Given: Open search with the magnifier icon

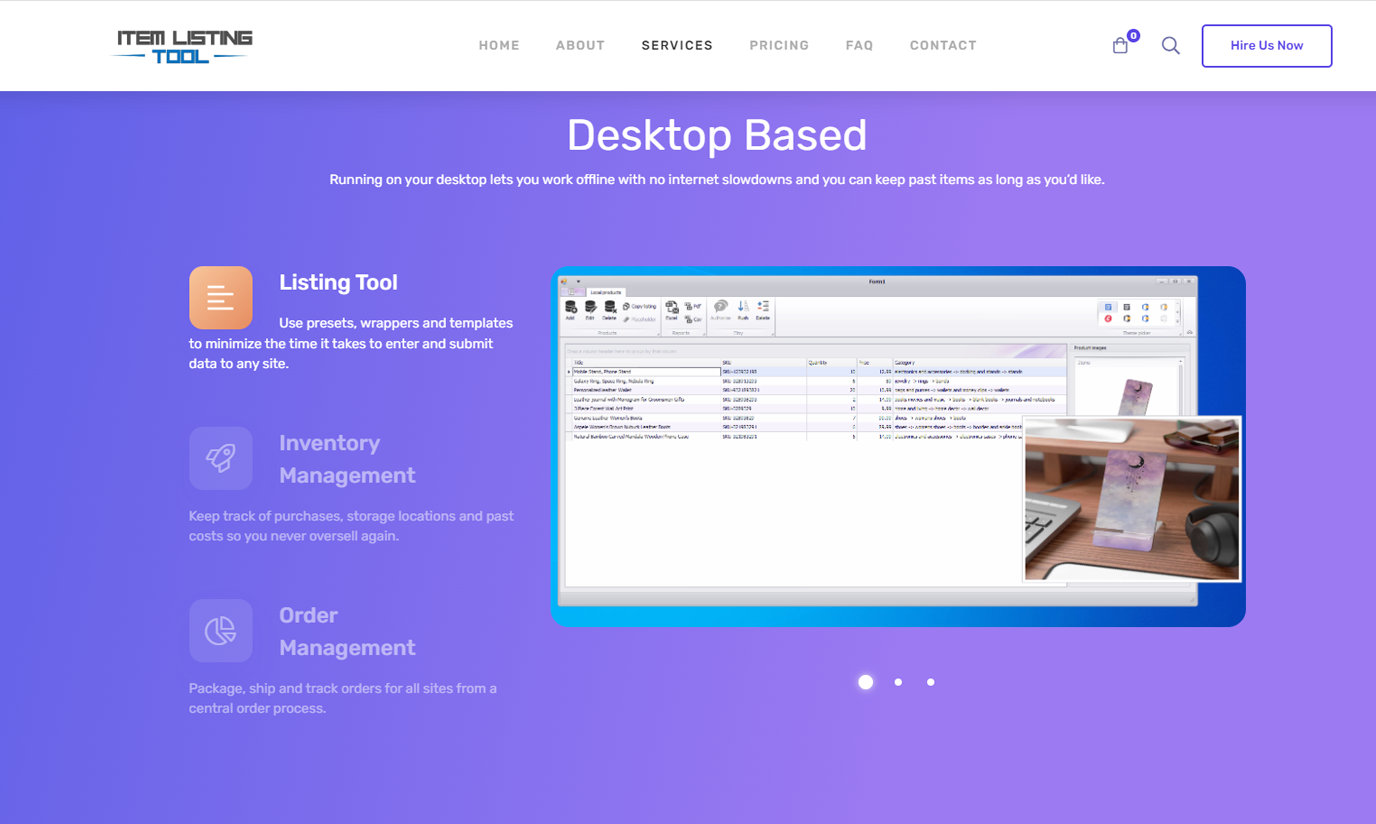Looking at the screenshot, I should (x=1170, y=46).
